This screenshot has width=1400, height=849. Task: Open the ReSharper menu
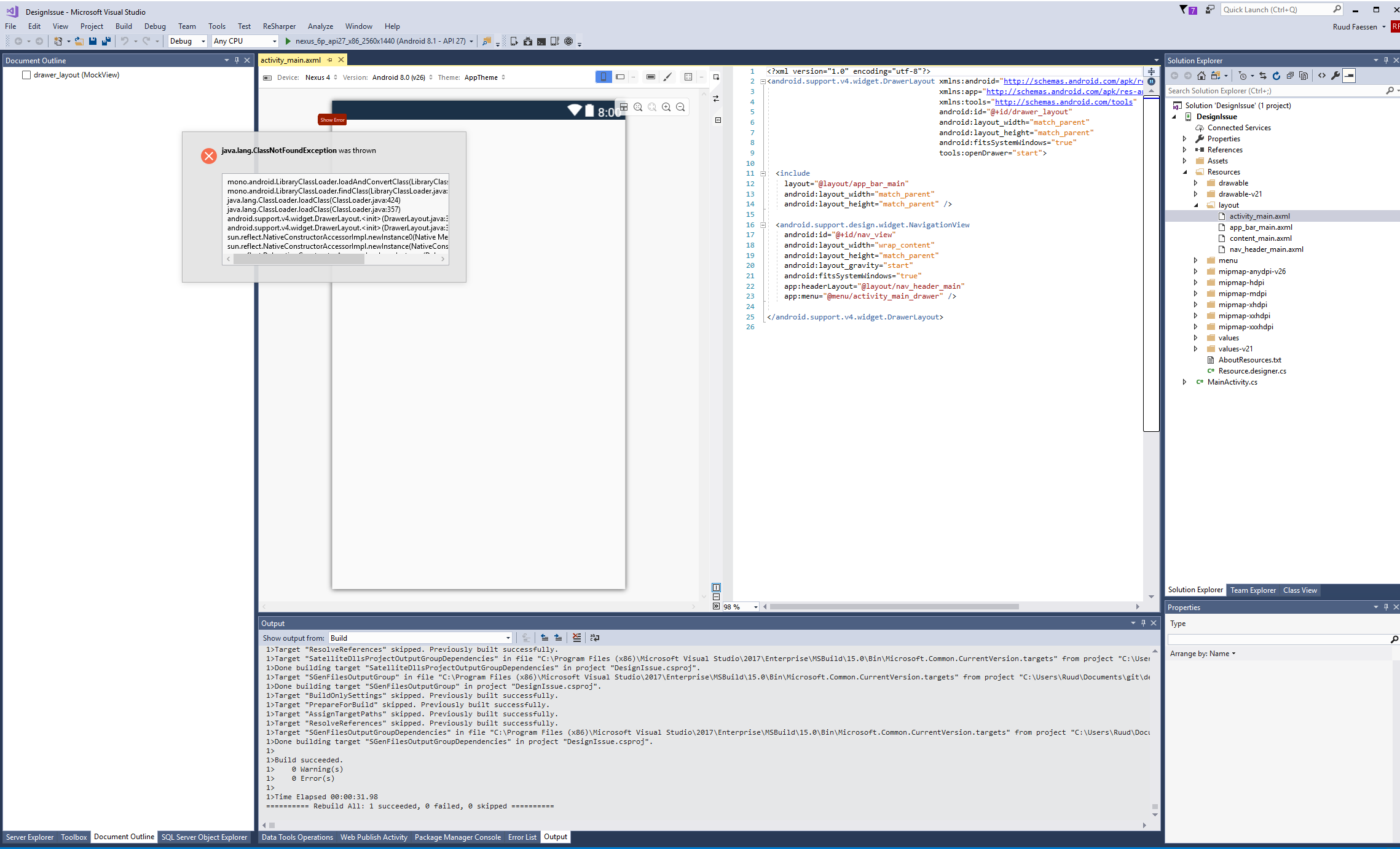click(x=279, y=26)
